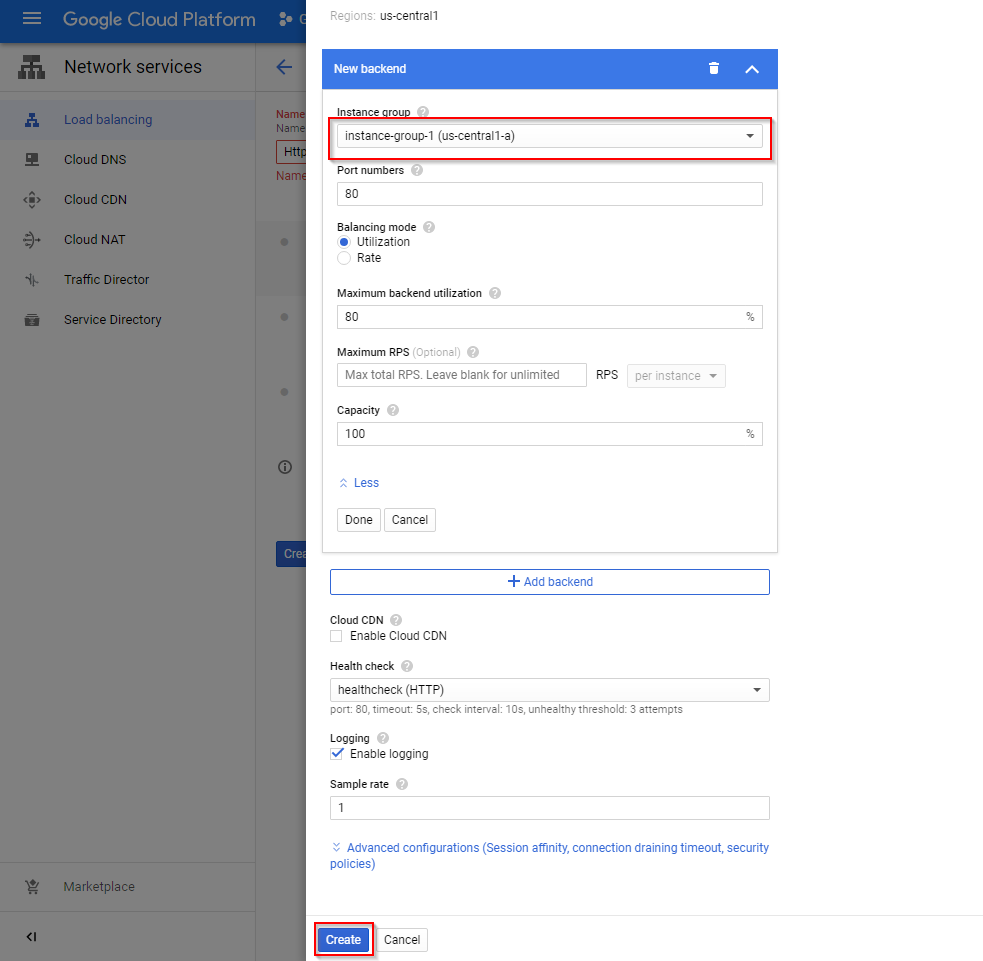Viewport: 983px width, 961px height.
Task: Click the Network services heading
Action: pos(133,67)
